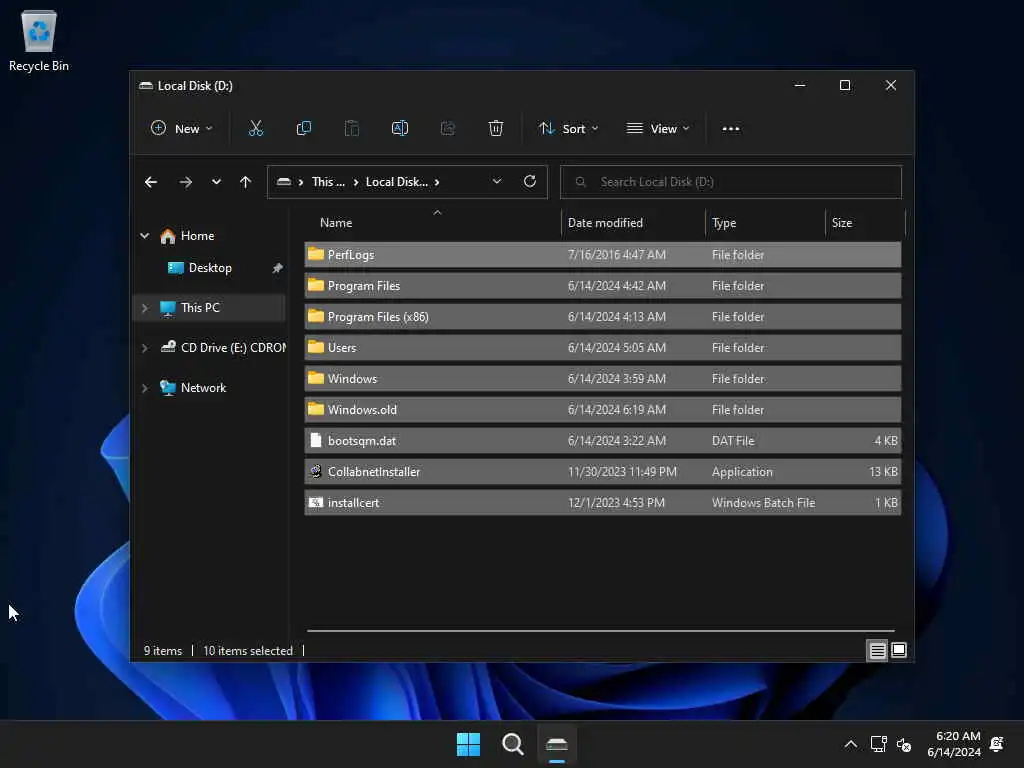Refresh the Local Disk folder view
The image size is (1024, 768).
click(x=530, y=182)
